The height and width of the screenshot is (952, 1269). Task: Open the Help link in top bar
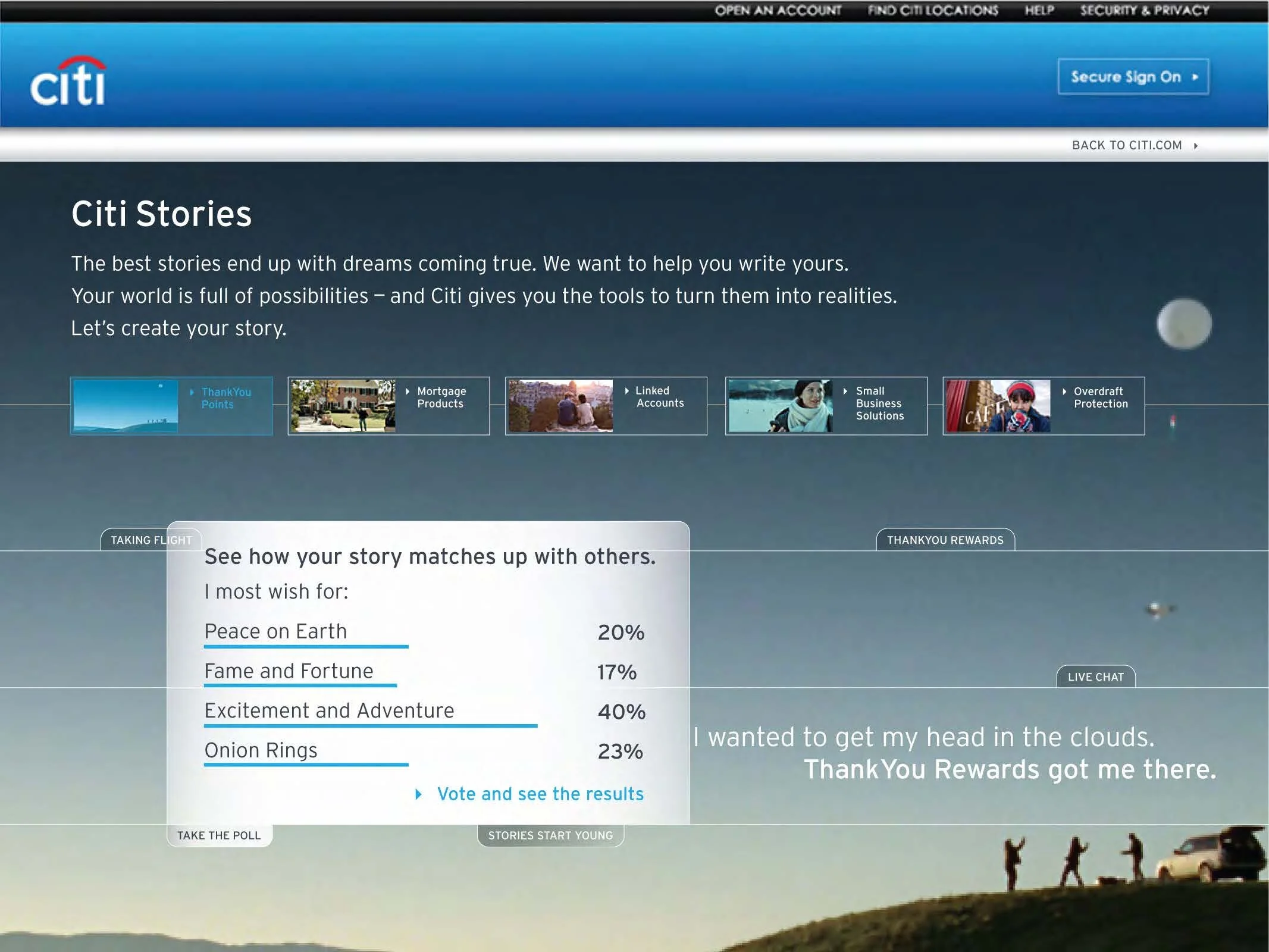[x=1039, y=11]
